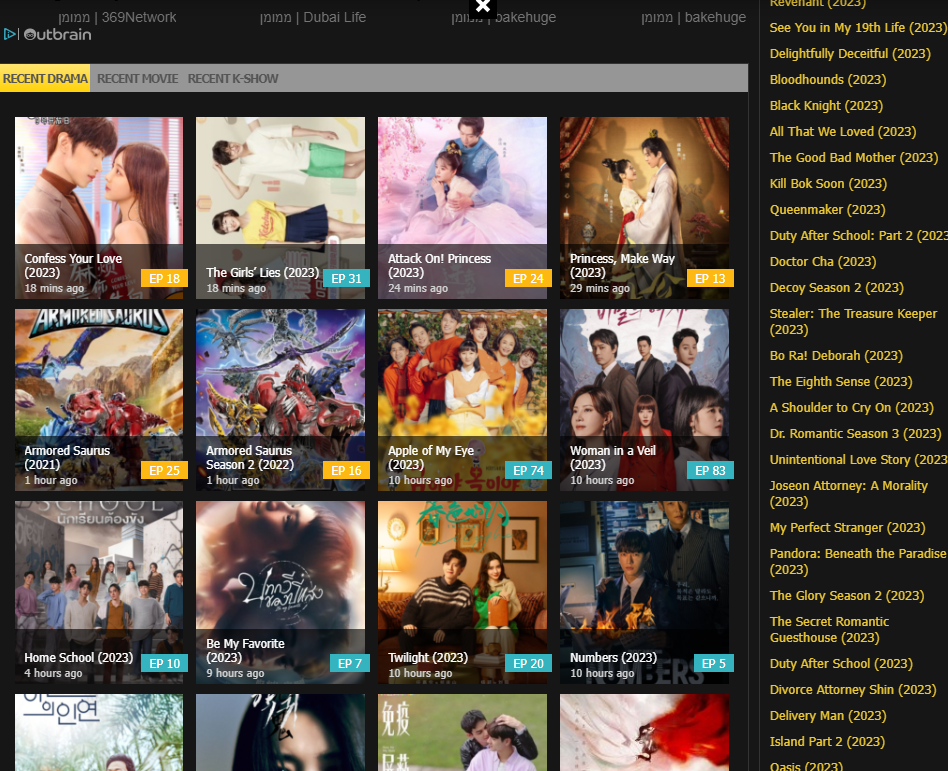This screenshot has height=771, width=948.
Task: Click the EP 13 badge on Princess, Make Way
Action: tap(710, 278)
